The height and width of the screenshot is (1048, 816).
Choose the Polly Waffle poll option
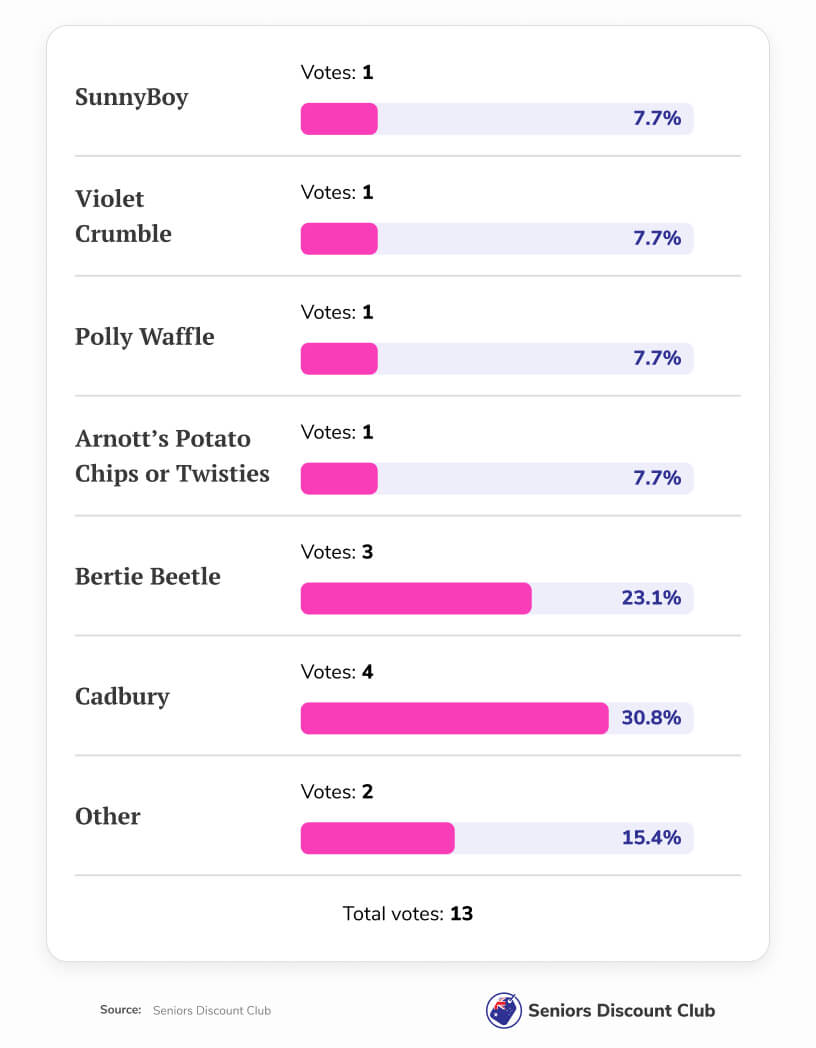144,336
